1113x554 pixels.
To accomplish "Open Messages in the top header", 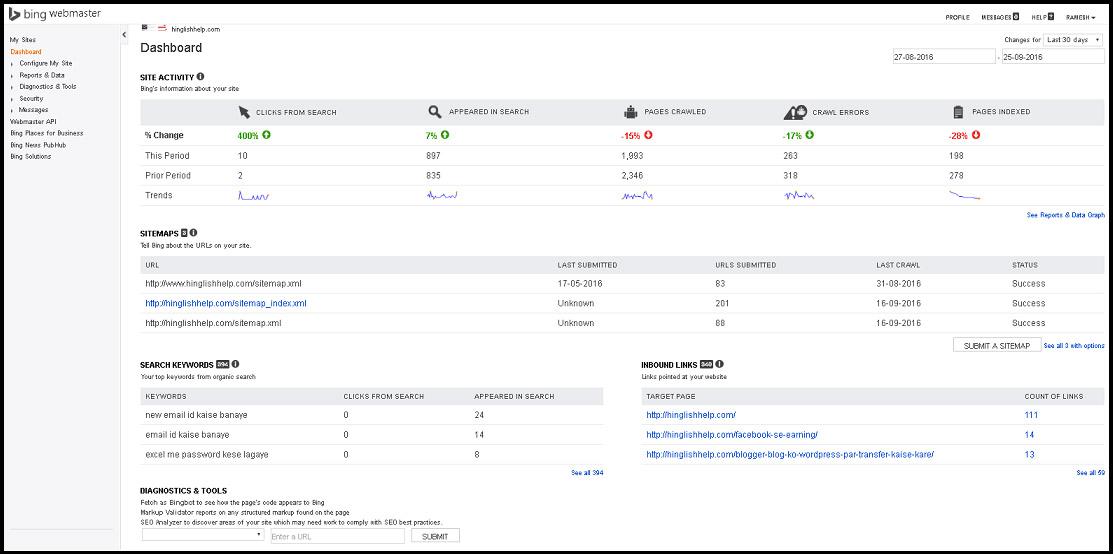I will pos(1000,16).
